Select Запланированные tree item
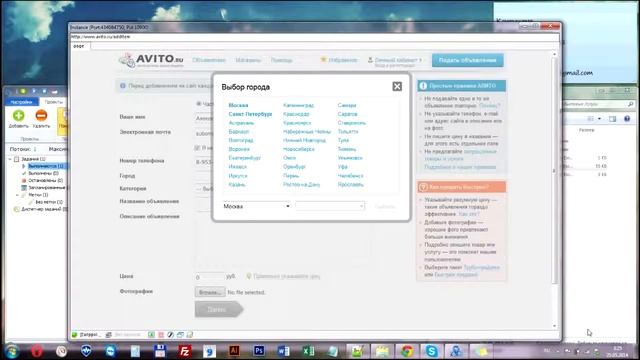Image resolution: width=640 pixels, height=360 pixels. coord(47,187)
